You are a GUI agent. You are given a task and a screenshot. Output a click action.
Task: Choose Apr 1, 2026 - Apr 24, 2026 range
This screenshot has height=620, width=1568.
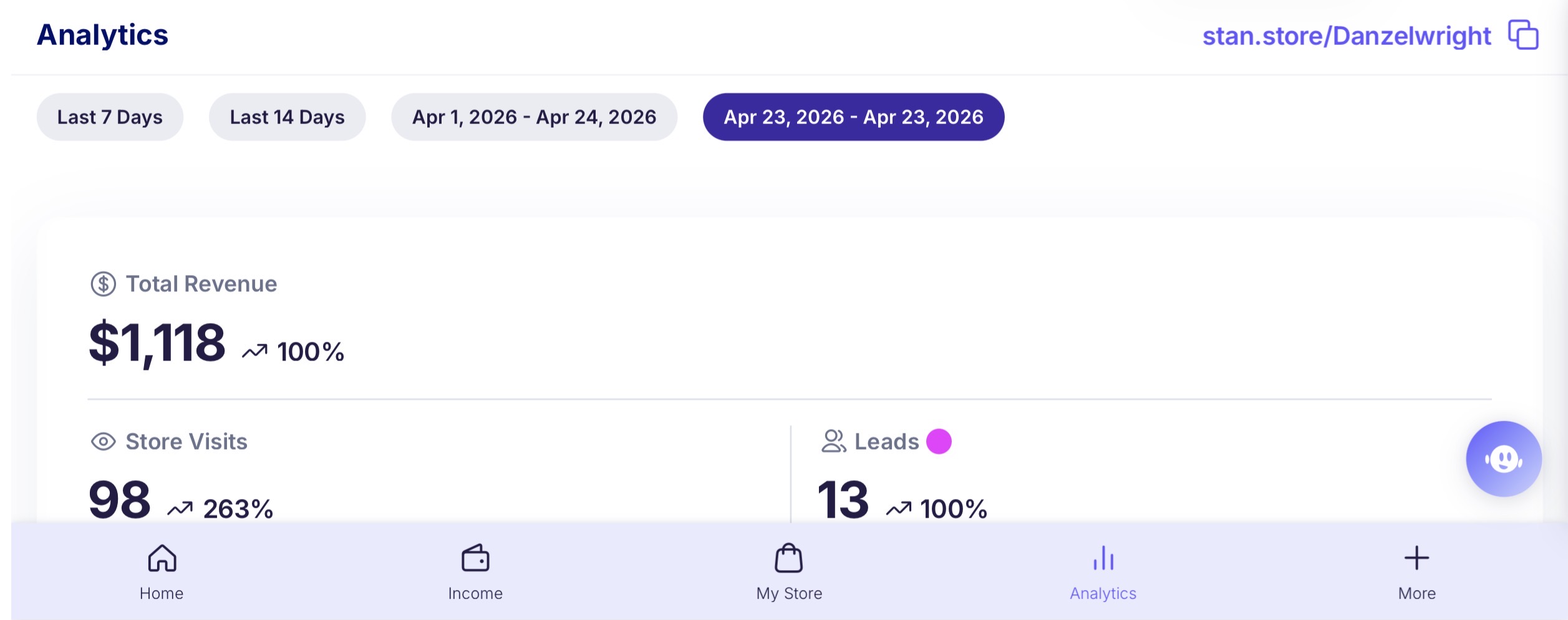point(534,117)
